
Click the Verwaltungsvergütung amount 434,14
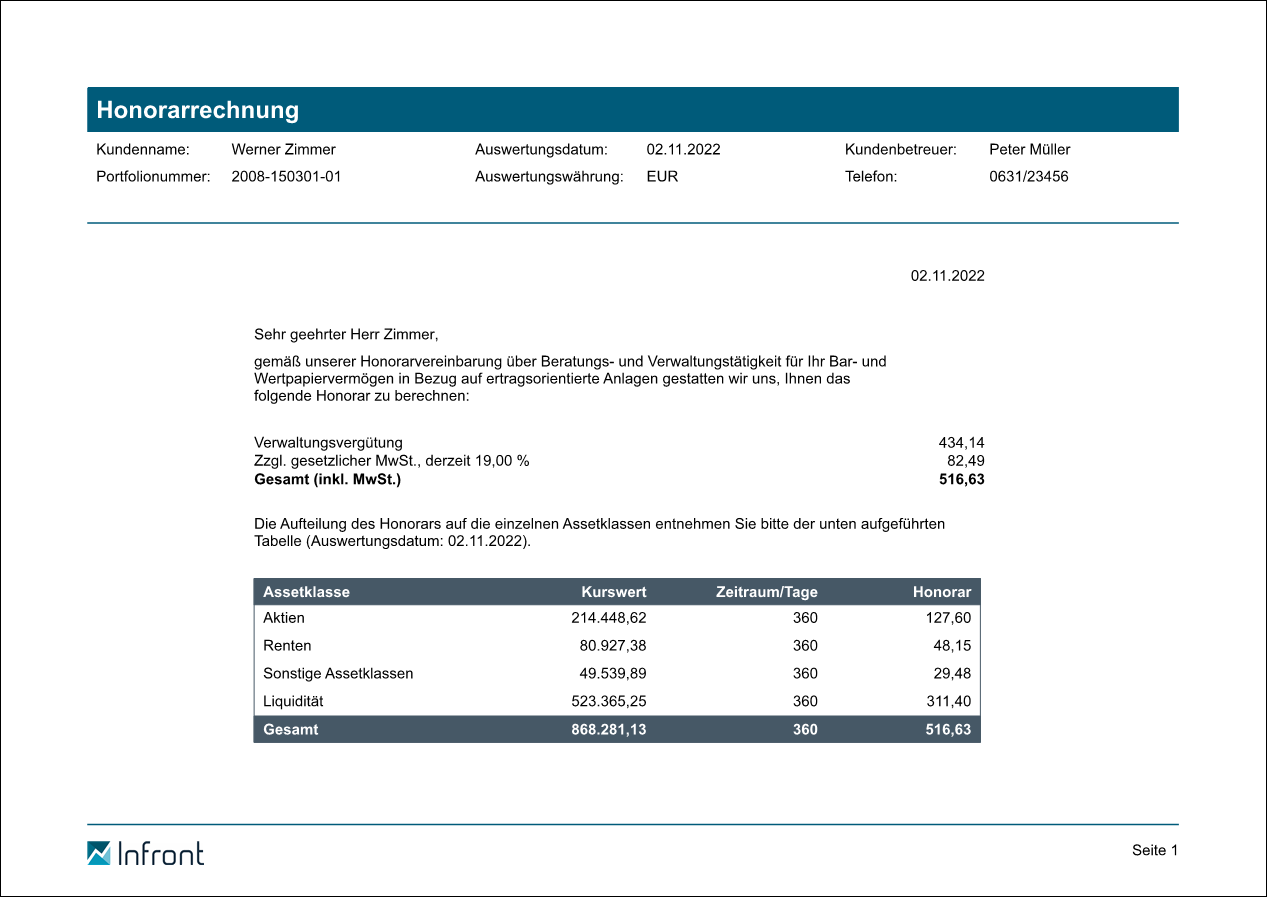point(961,442)
